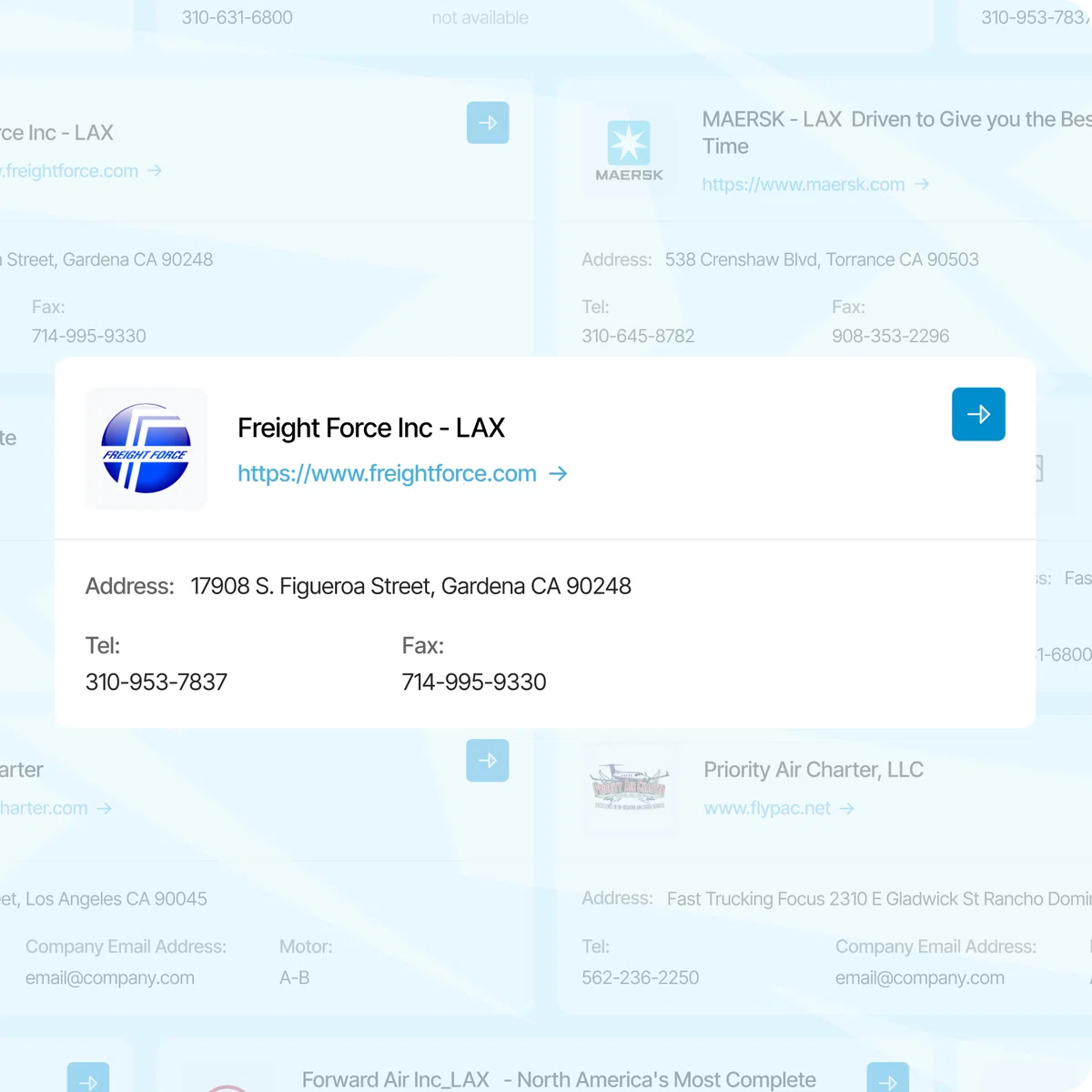Screen dimensions: 1092x1092
Task: Select the MAERSK - LAX card title
Action: 896,133
